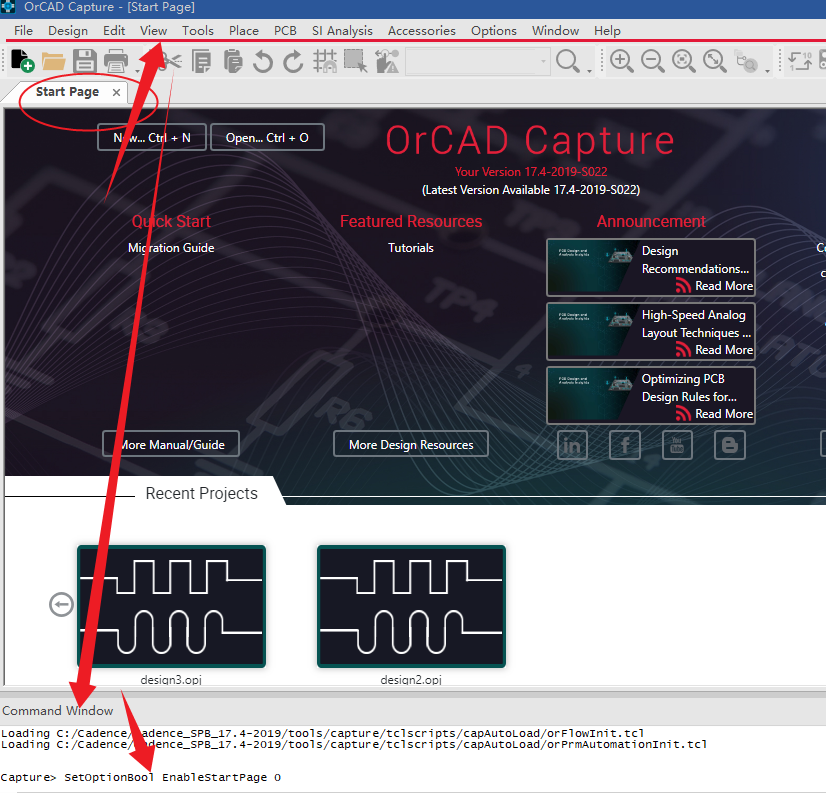Select the Start Page tab
Viewport: 826px width, 793px height.
point(67,92)
